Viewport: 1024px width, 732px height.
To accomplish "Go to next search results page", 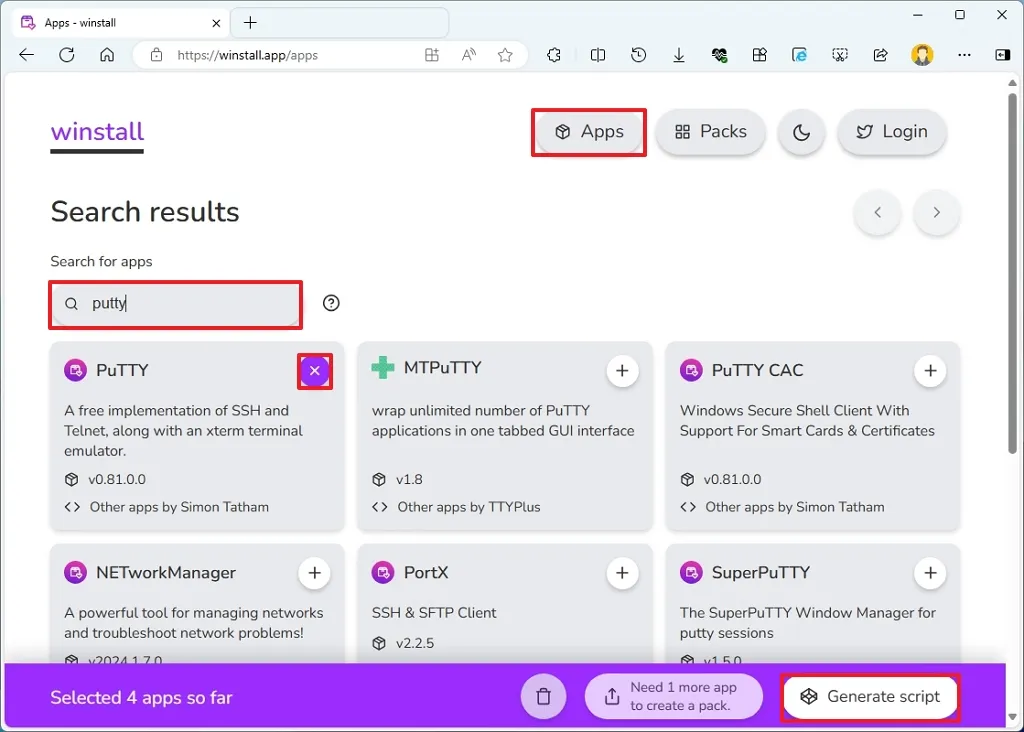I will coord(936,212).
